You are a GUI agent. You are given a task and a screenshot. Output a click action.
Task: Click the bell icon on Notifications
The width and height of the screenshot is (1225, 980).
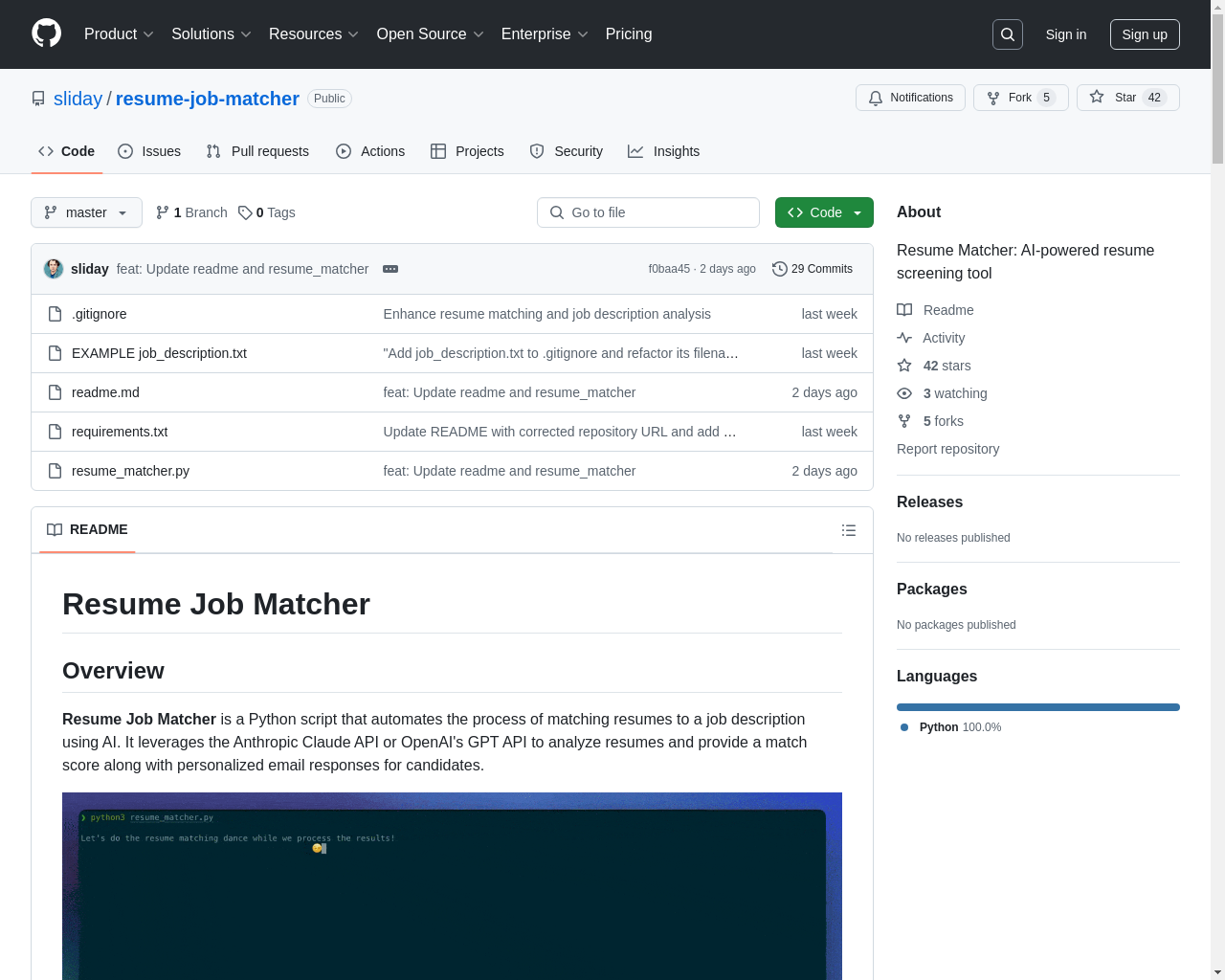click(x=876, y=98)
